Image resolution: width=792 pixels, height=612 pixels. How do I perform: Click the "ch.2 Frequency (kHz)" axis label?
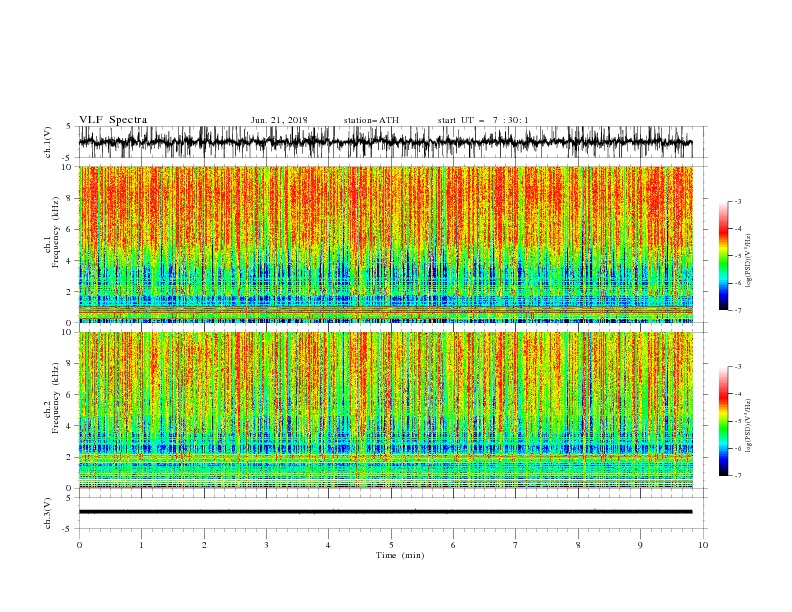52,398
